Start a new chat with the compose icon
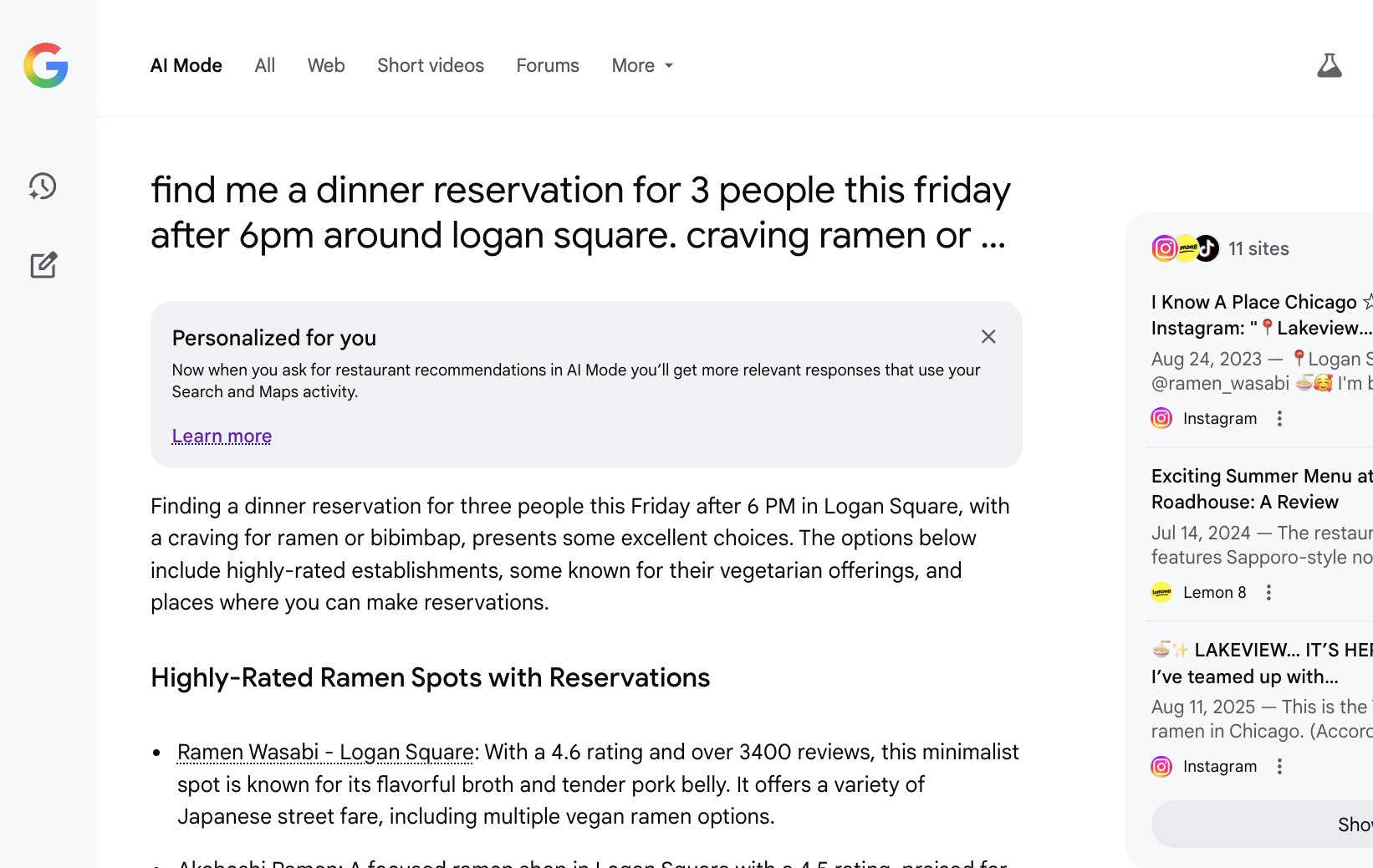 point(43,265)
